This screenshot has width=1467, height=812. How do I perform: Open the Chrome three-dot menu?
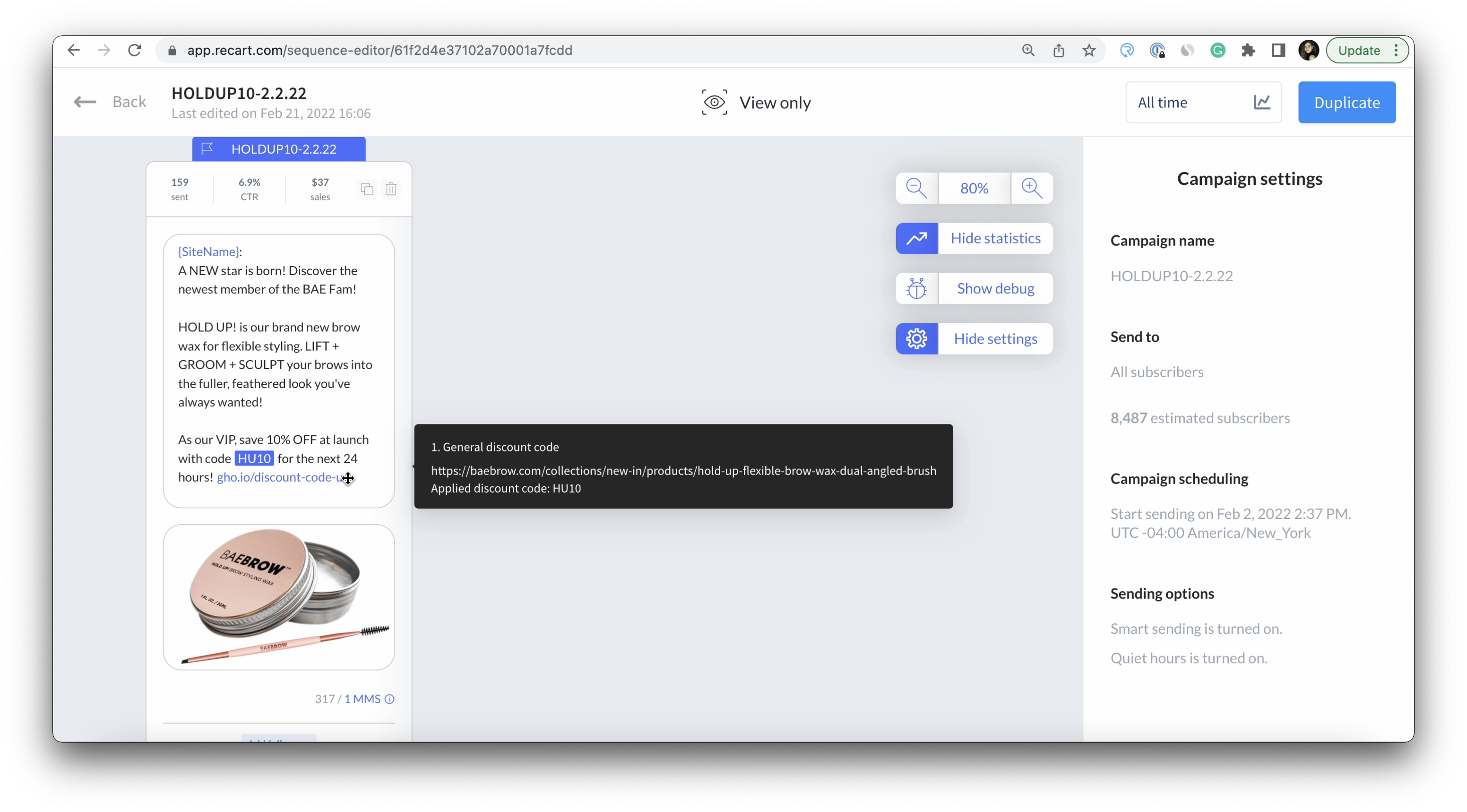[x=1397, y=50]
